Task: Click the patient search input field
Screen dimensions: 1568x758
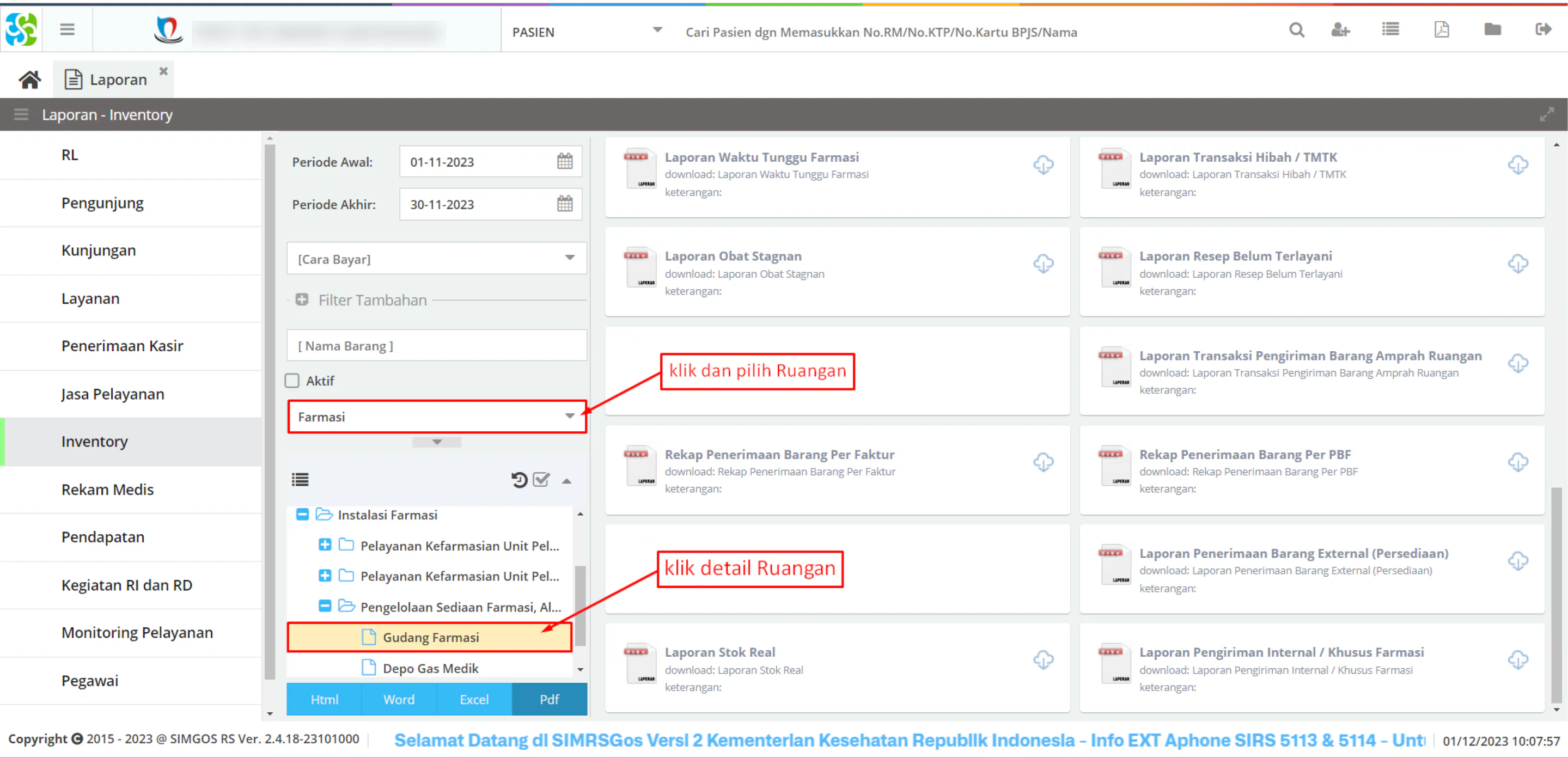Action: point(974,32)
